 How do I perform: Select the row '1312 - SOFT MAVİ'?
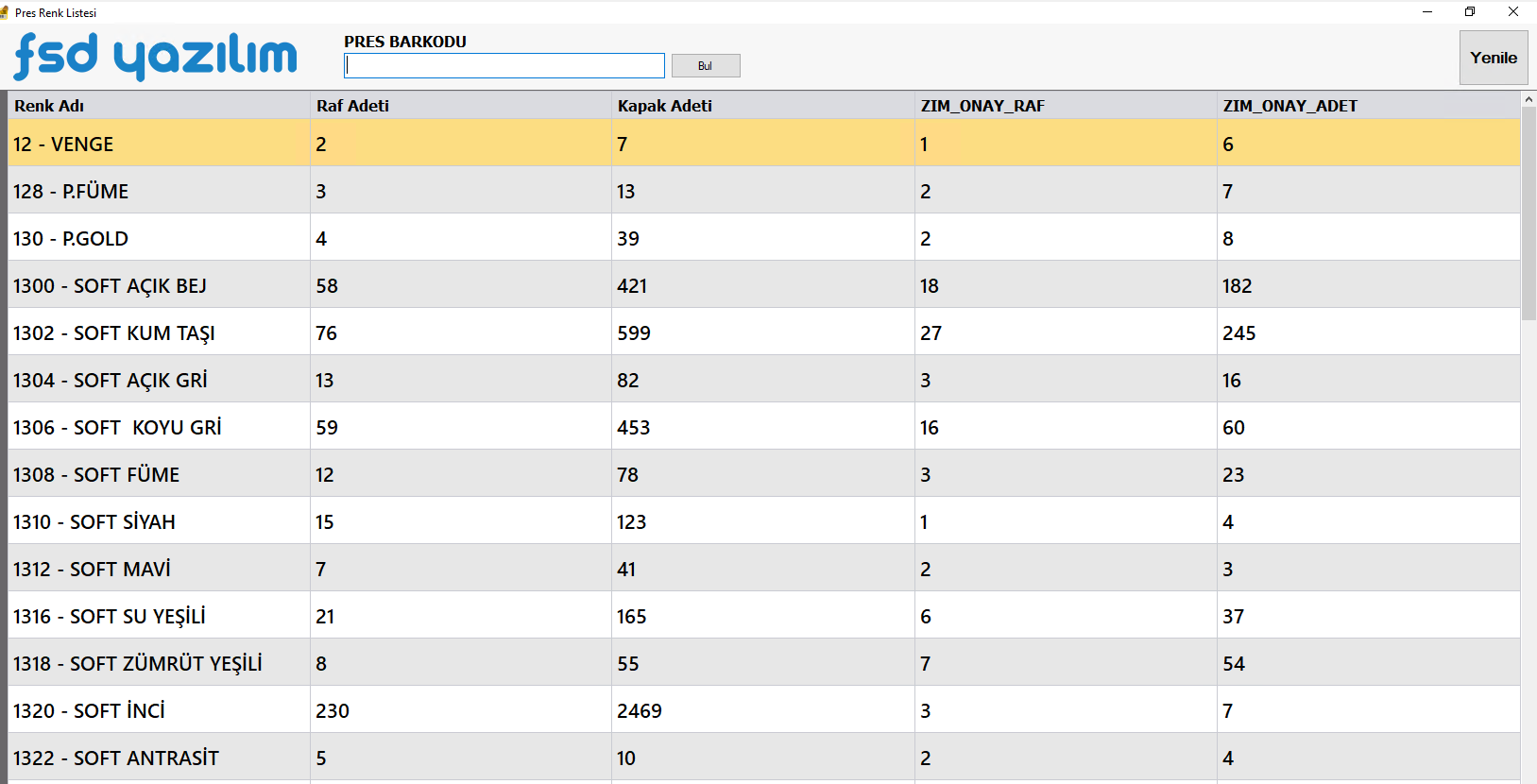click(764, 568)
